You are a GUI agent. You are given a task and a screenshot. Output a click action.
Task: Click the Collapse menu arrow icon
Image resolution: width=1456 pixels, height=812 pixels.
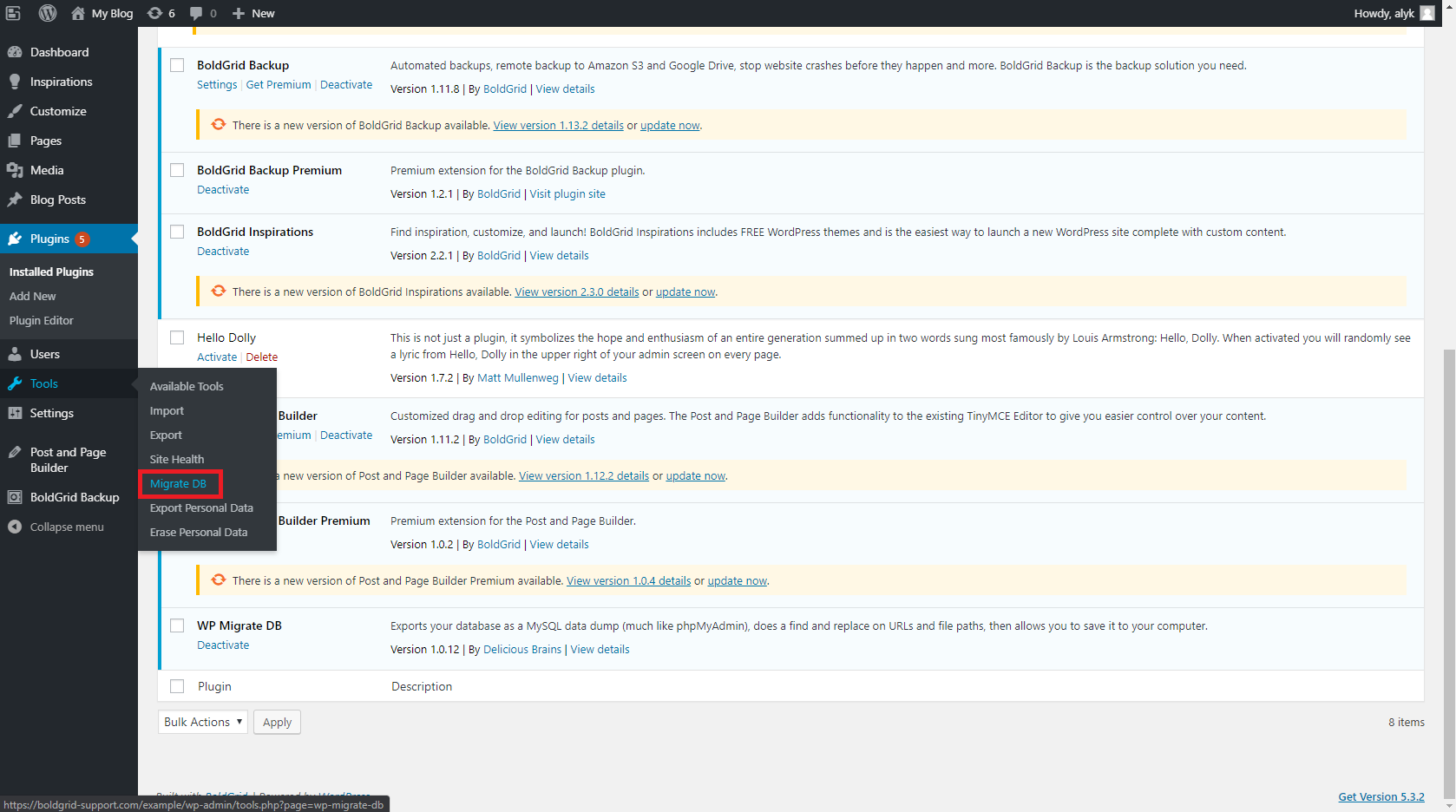[x=15, y=527]
